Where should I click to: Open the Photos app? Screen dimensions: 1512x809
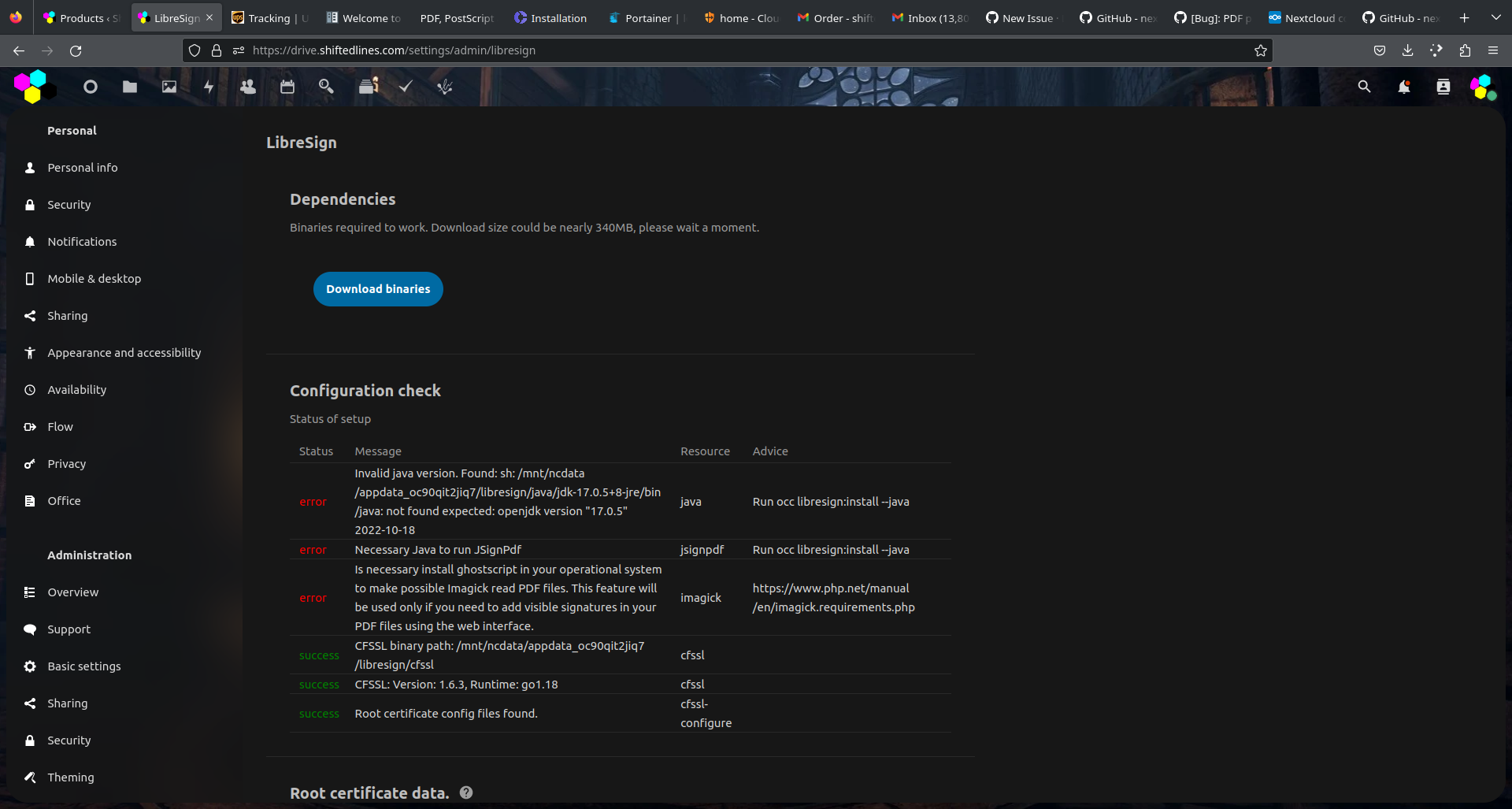coord(169,87)
